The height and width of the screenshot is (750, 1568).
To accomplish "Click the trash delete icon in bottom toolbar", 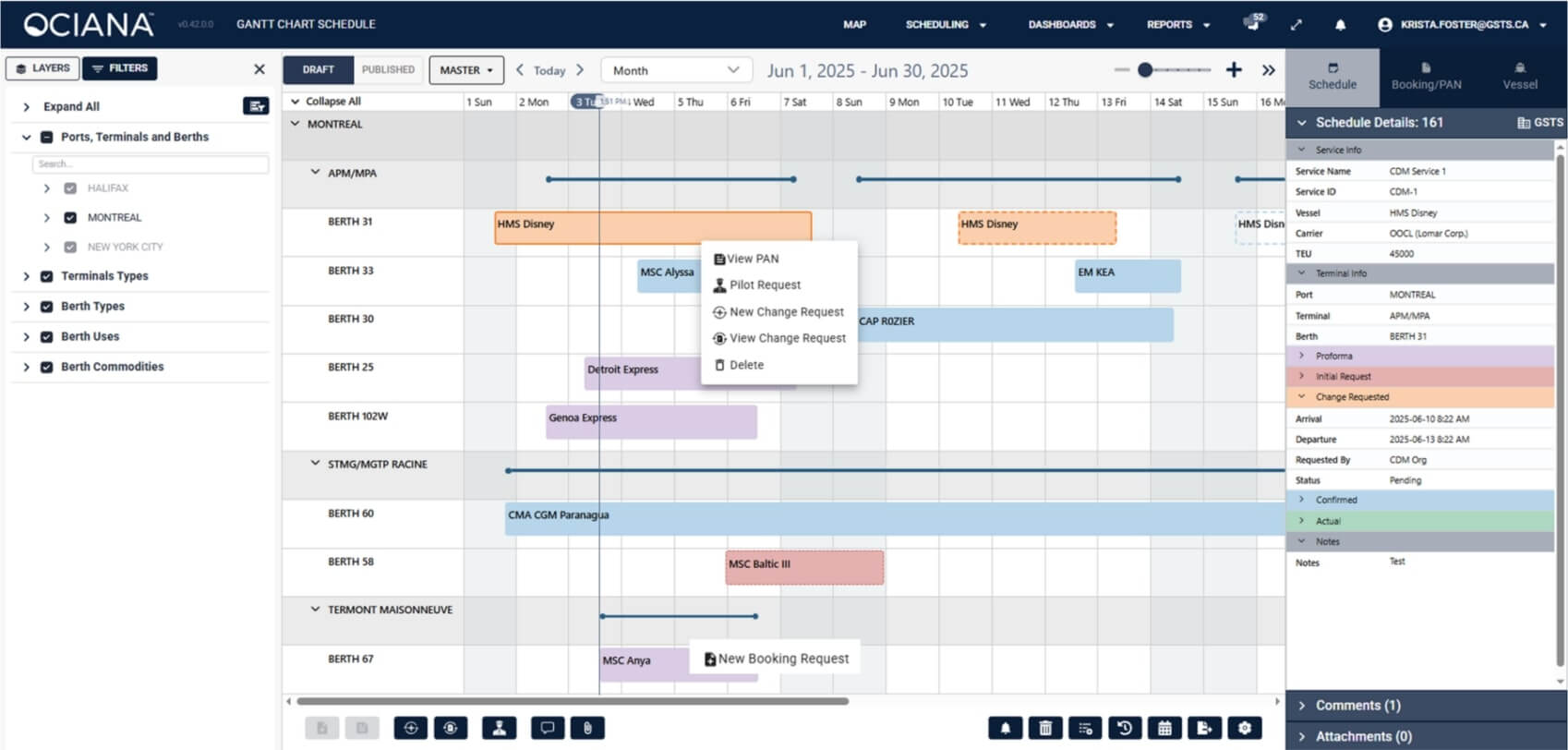I will (1045, 728).
